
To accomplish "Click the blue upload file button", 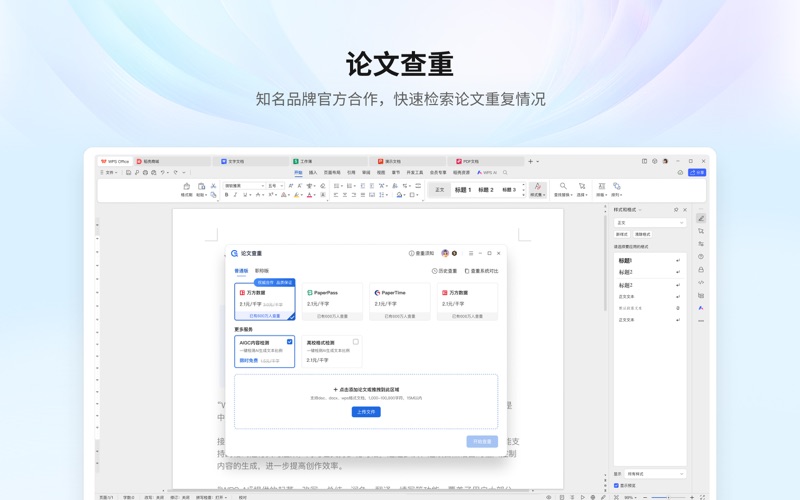I will [366, 412].
